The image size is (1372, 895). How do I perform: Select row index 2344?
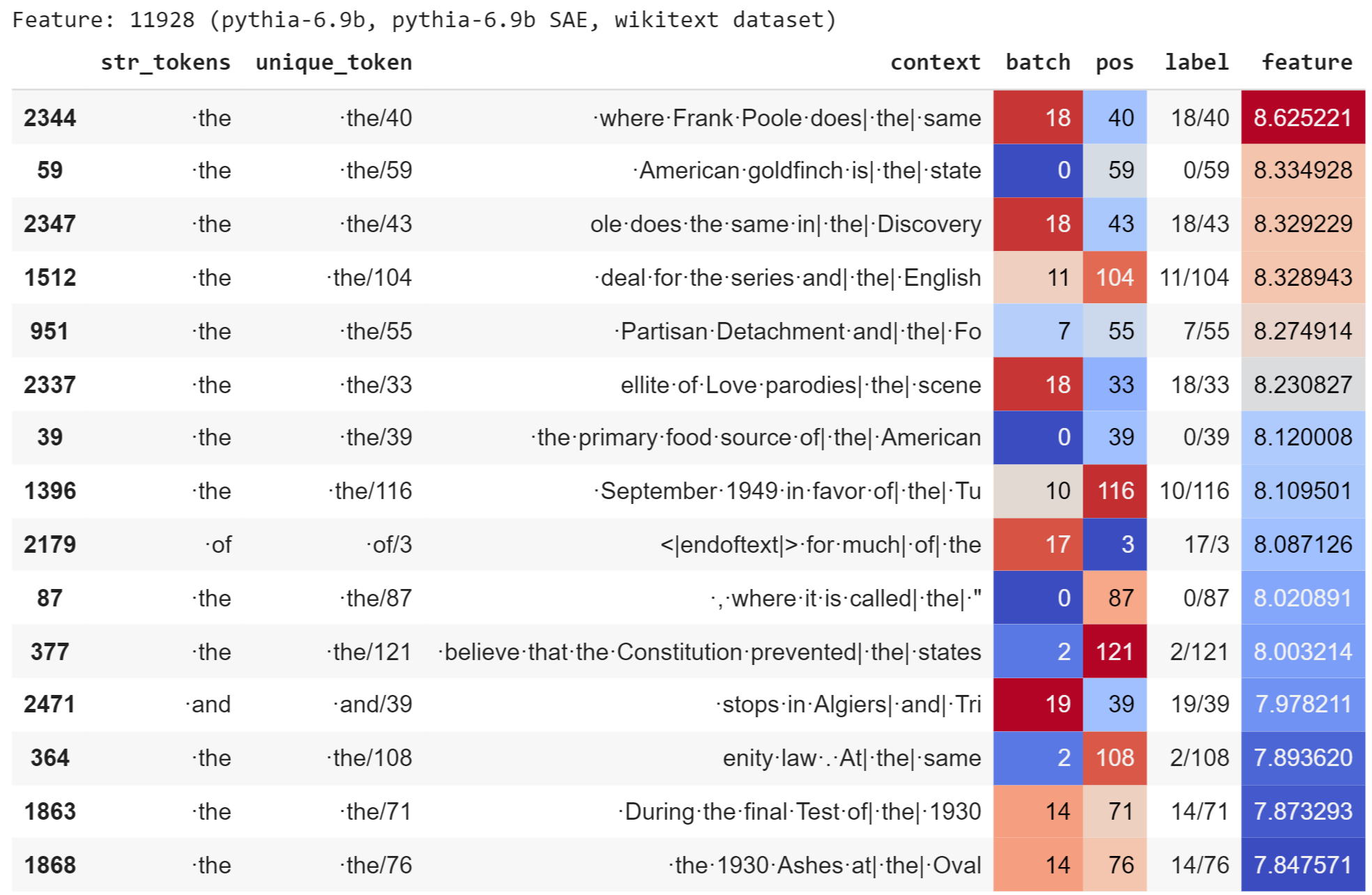point(49,117)
